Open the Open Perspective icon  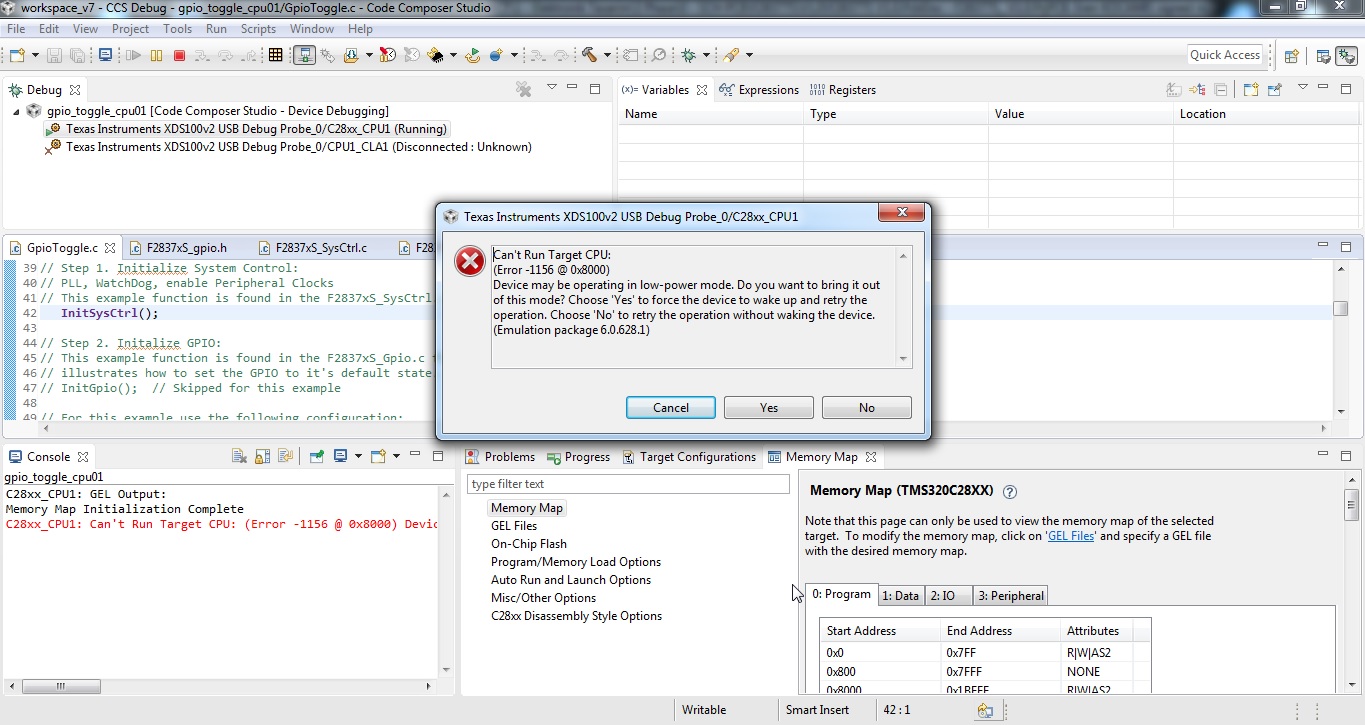[1291, 56]
